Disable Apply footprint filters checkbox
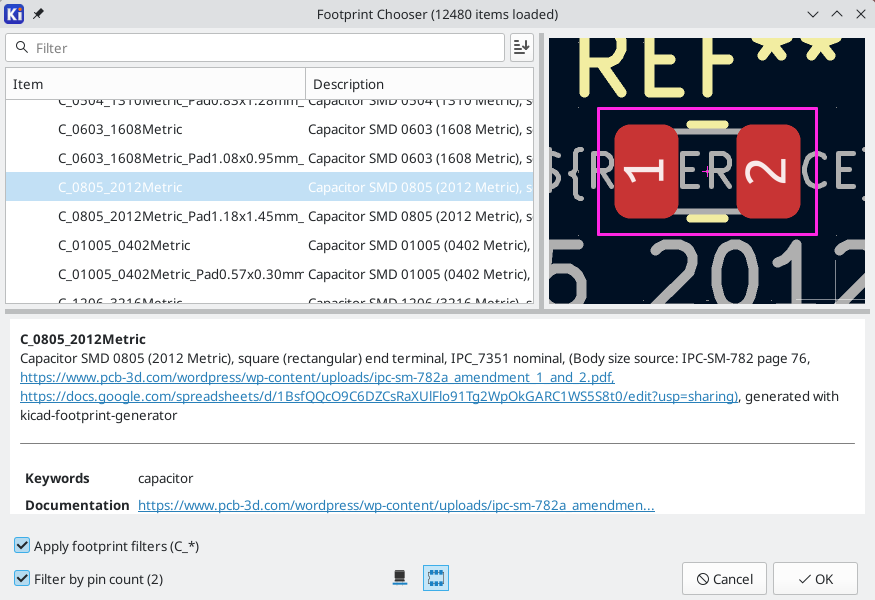This screenshot has height=600, width=875. (x=22, y=545)
